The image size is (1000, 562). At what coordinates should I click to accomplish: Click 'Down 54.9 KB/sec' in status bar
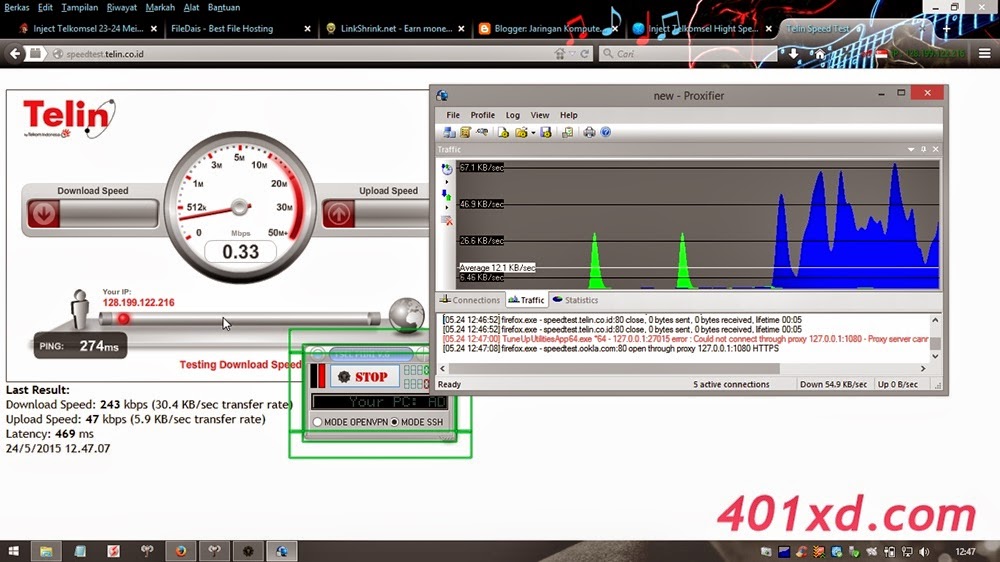(833, 385)
